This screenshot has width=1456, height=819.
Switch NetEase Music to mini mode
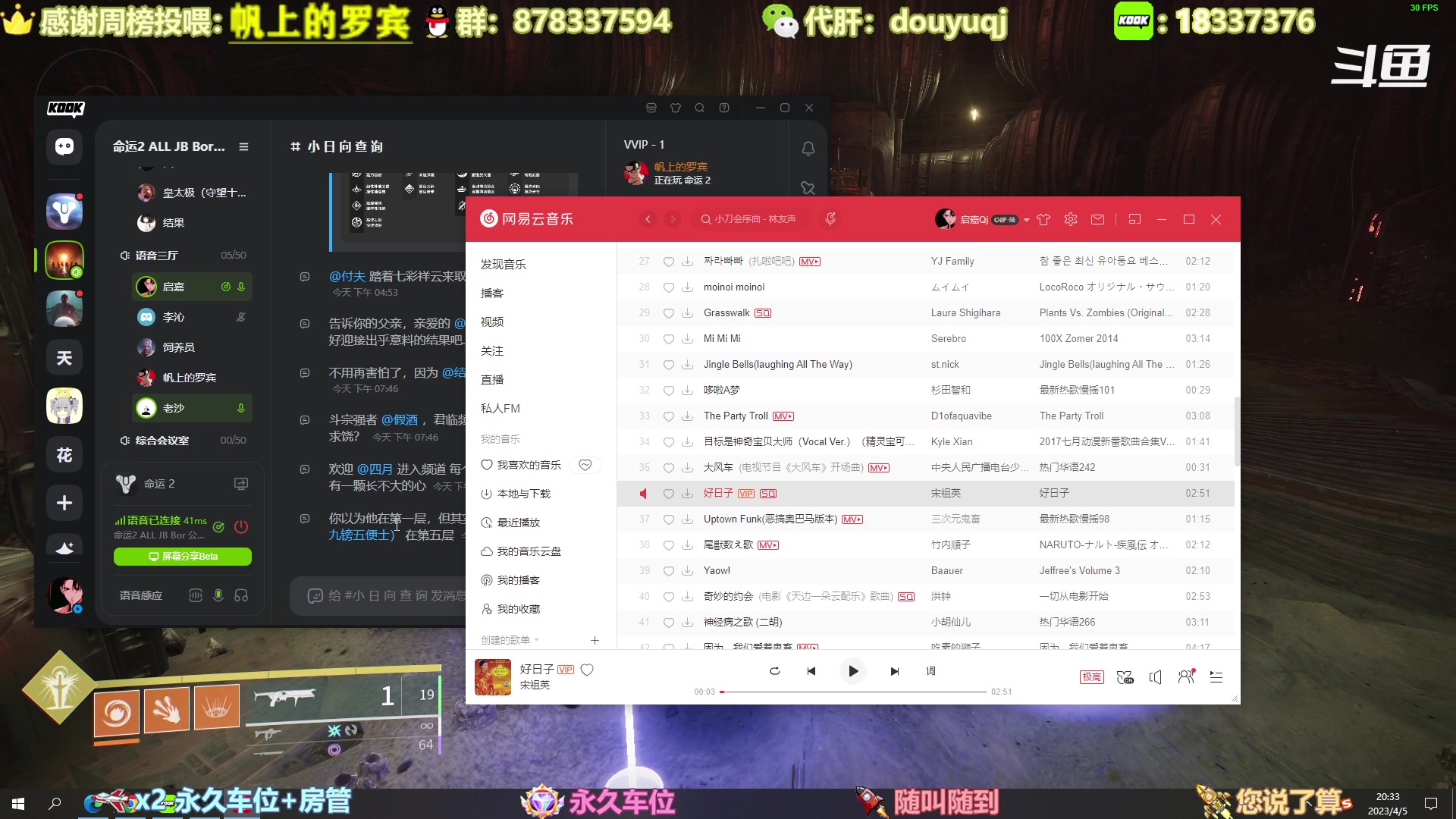click(1134, 219)
